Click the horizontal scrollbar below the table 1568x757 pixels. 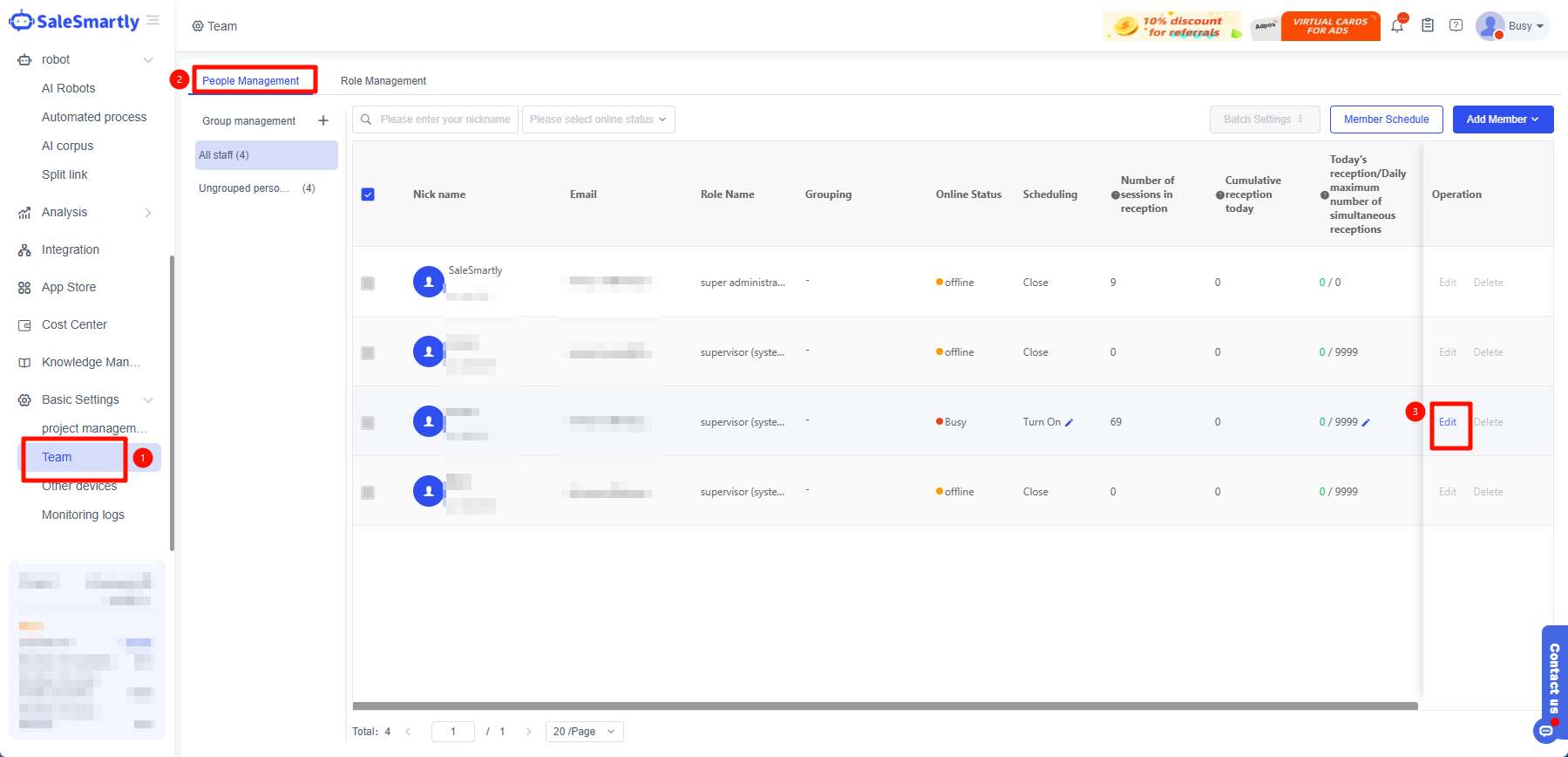coord(885,706)
